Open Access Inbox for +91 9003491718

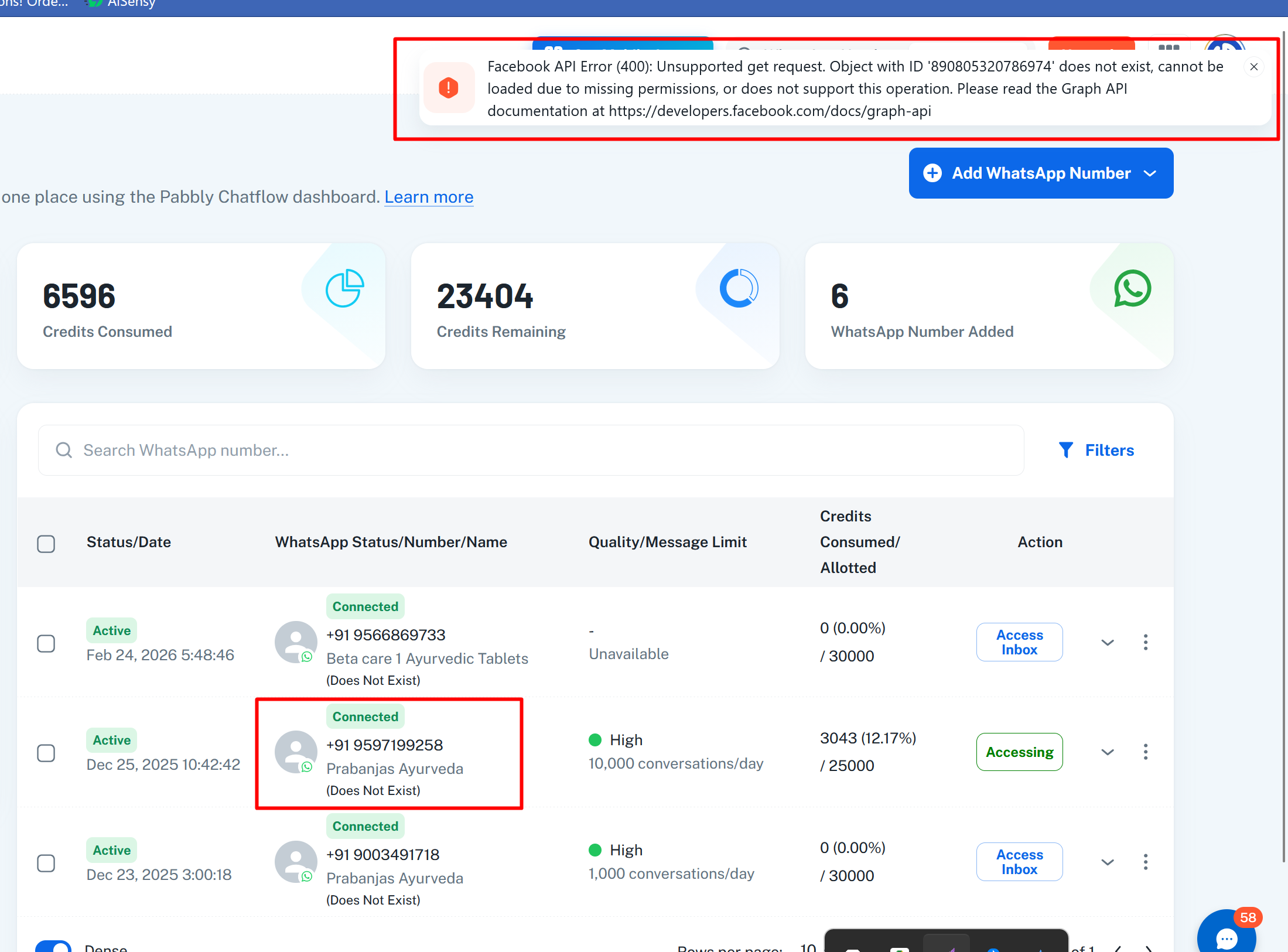(1020, 862)
